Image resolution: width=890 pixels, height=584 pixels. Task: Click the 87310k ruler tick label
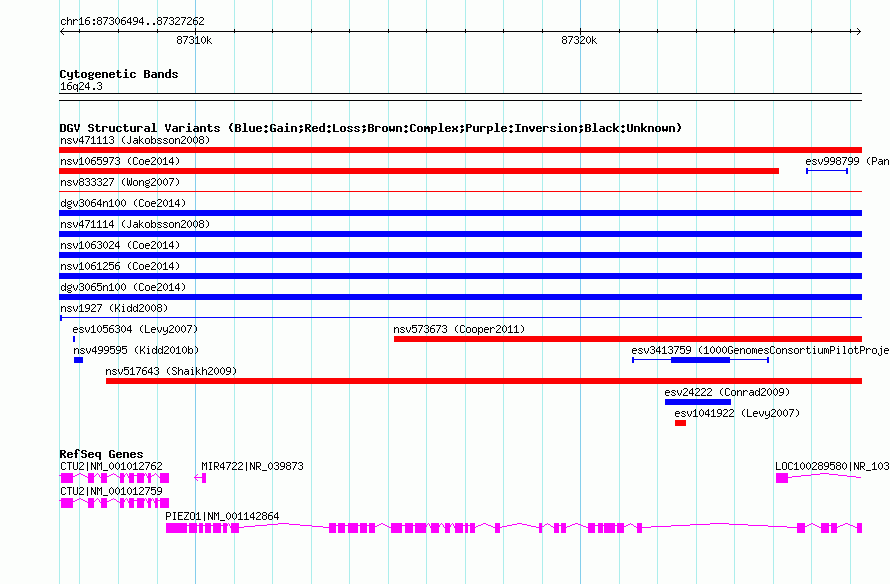[194, 40]
